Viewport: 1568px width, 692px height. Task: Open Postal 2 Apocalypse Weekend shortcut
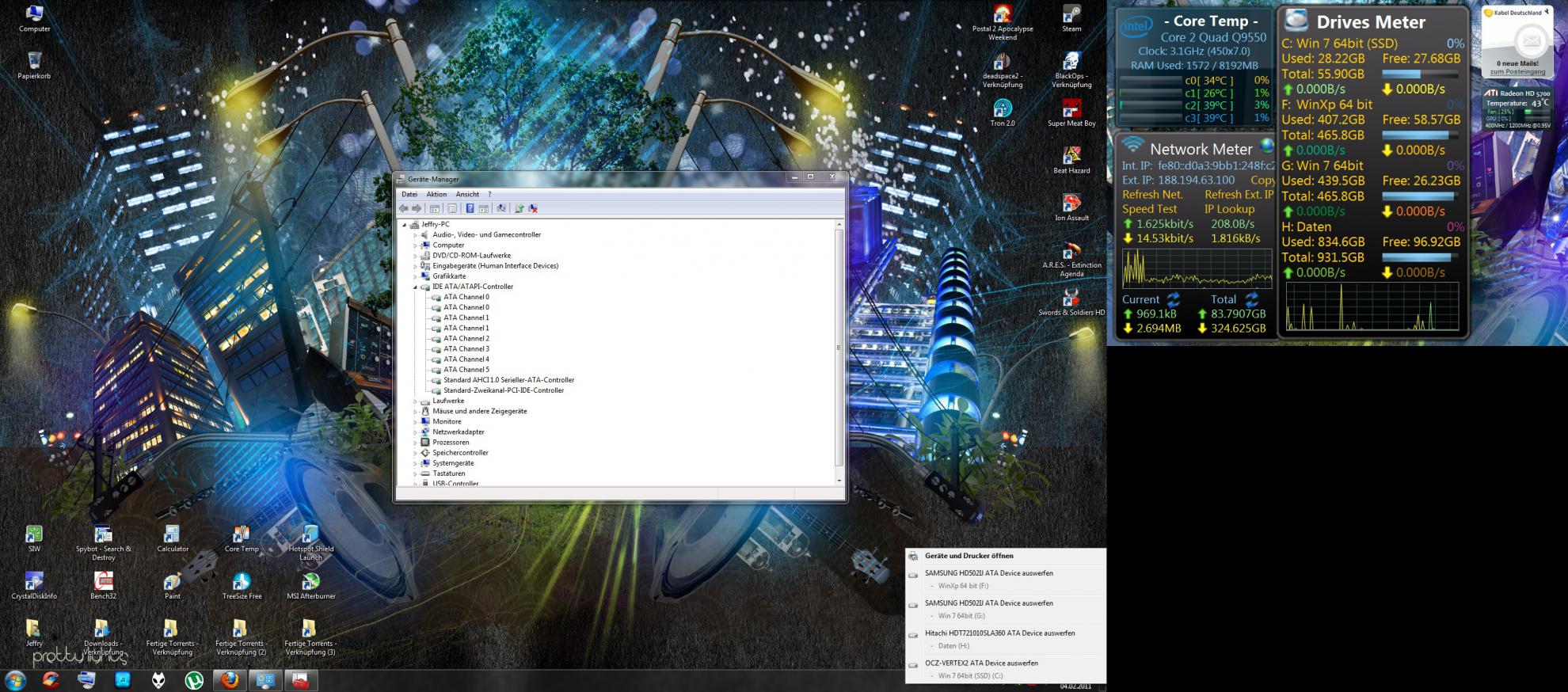tap(1003, 23)
